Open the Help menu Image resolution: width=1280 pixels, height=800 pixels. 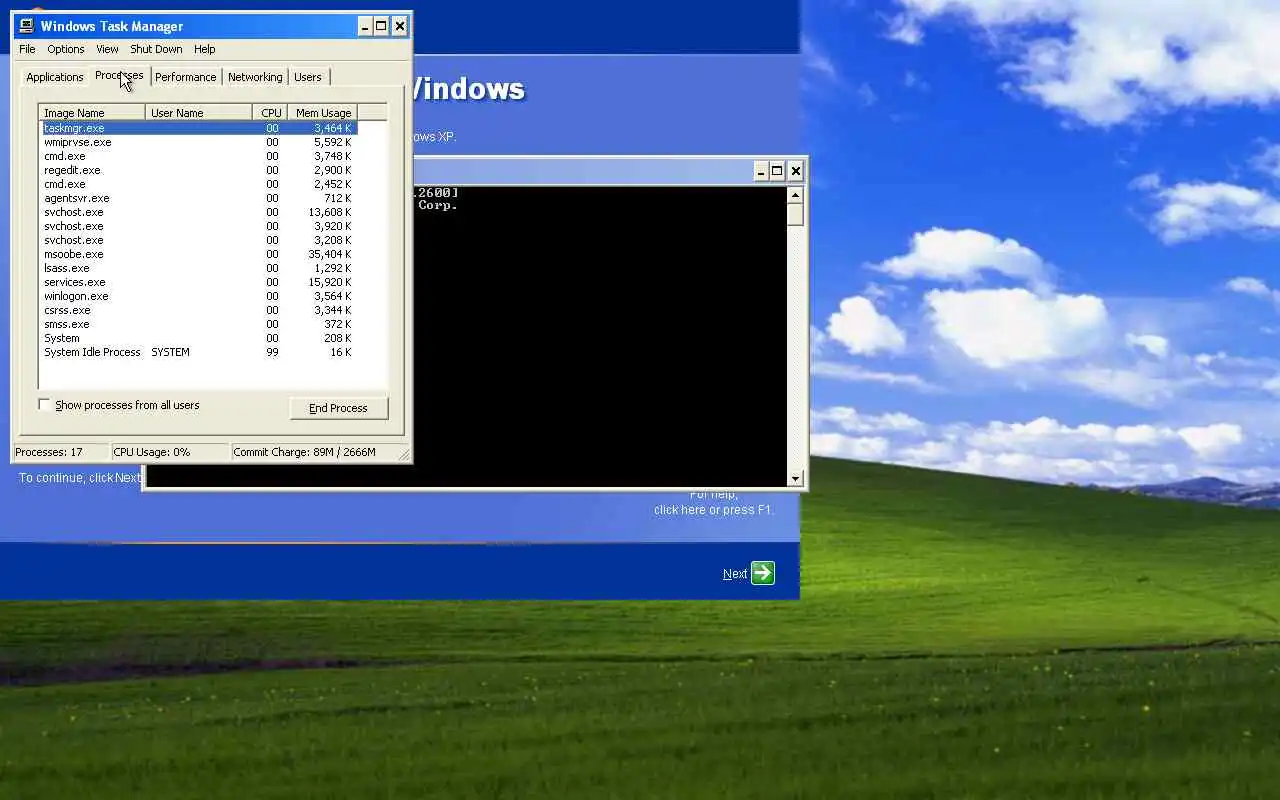[x=204, y=49]
